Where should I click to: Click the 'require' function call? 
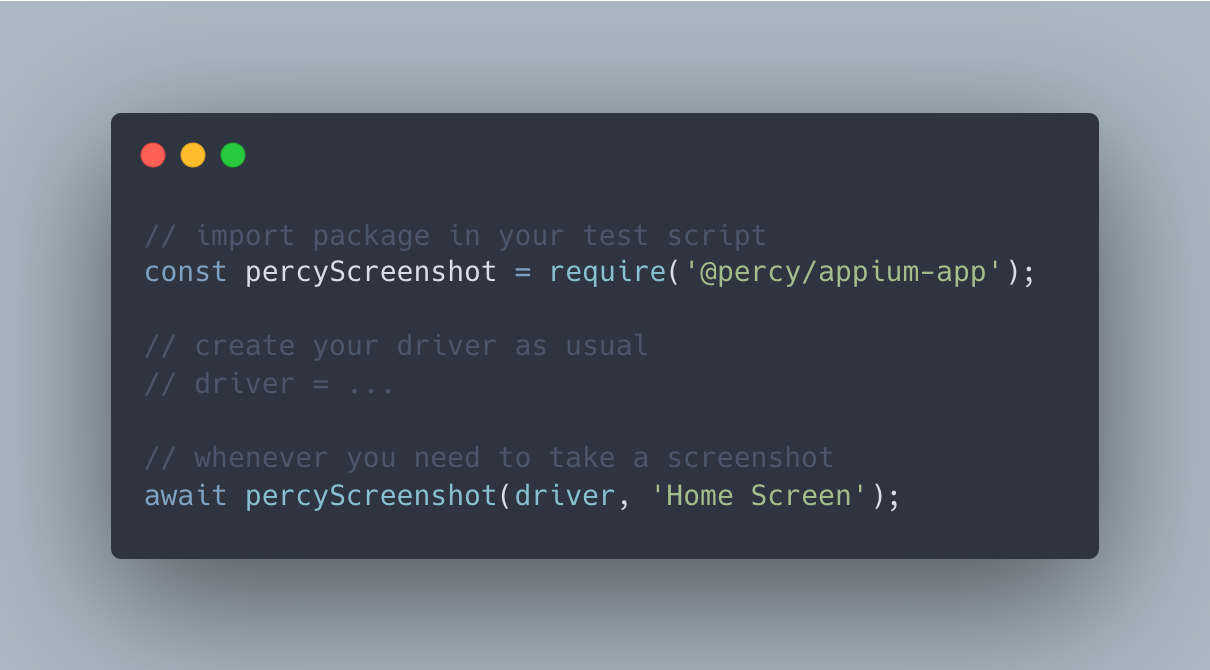coord(607,272)
